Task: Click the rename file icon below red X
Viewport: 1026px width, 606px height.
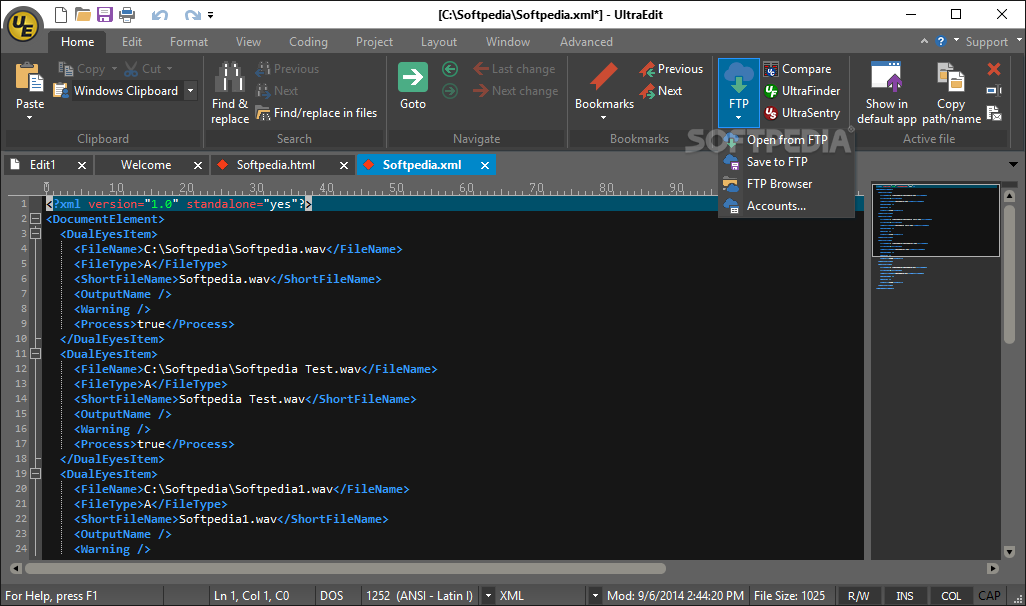Action: point(994,91)
